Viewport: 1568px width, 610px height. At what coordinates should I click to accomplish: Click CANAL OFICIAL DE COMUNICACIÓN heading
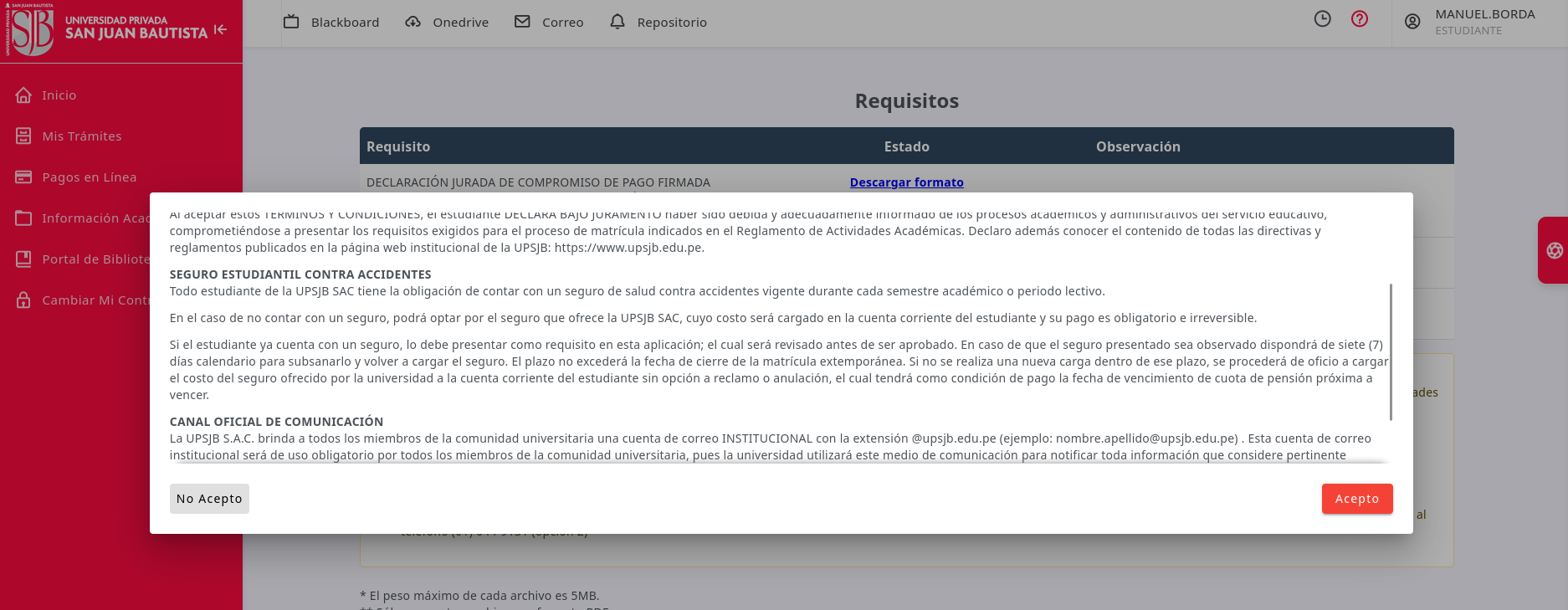[x=276, y=422]
